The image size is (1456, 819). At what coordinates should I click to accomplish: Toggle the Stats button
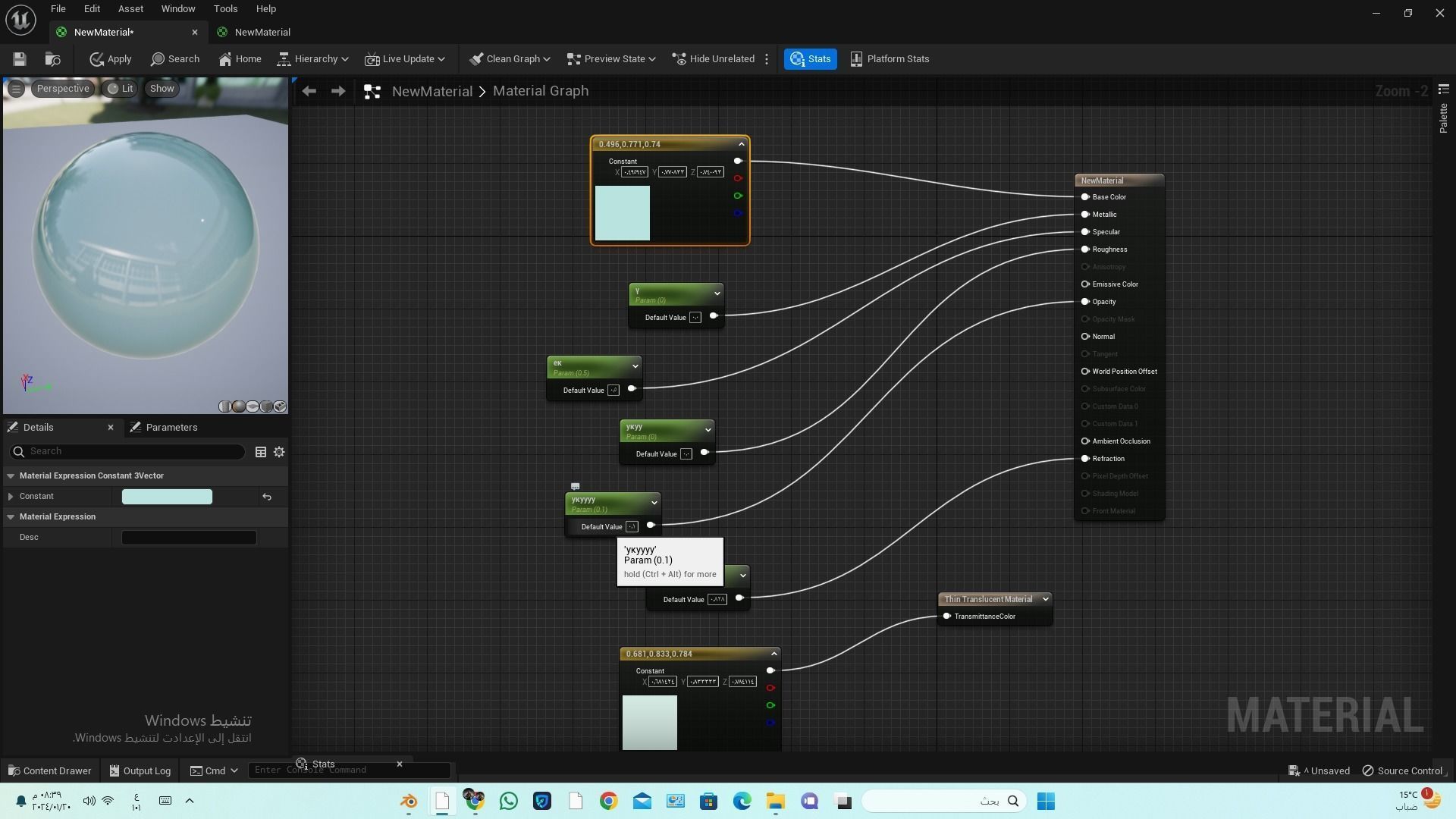click(811, 59)
